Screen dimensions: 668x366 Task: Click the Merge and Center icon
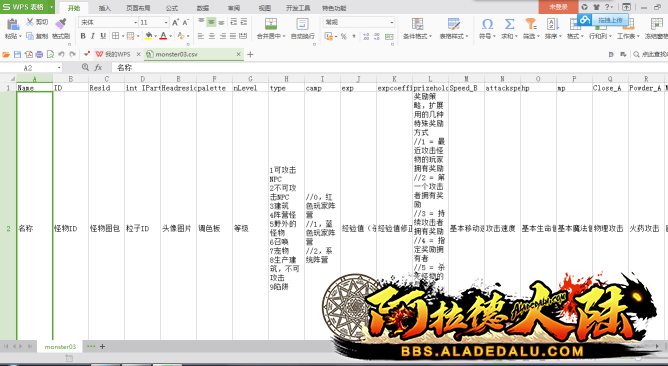[271, 24]
